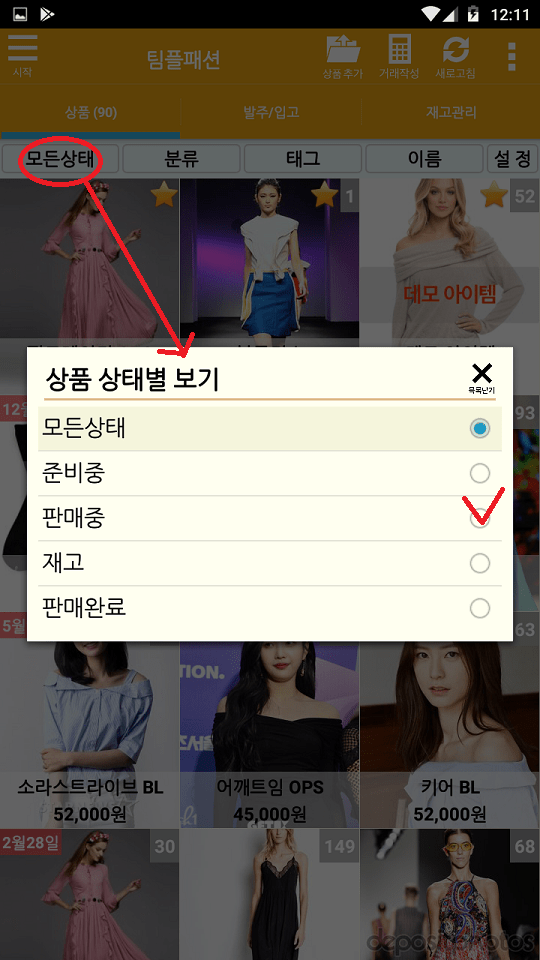
Task: Switch to the 발주/입고 tab
Action: (271, 113)
